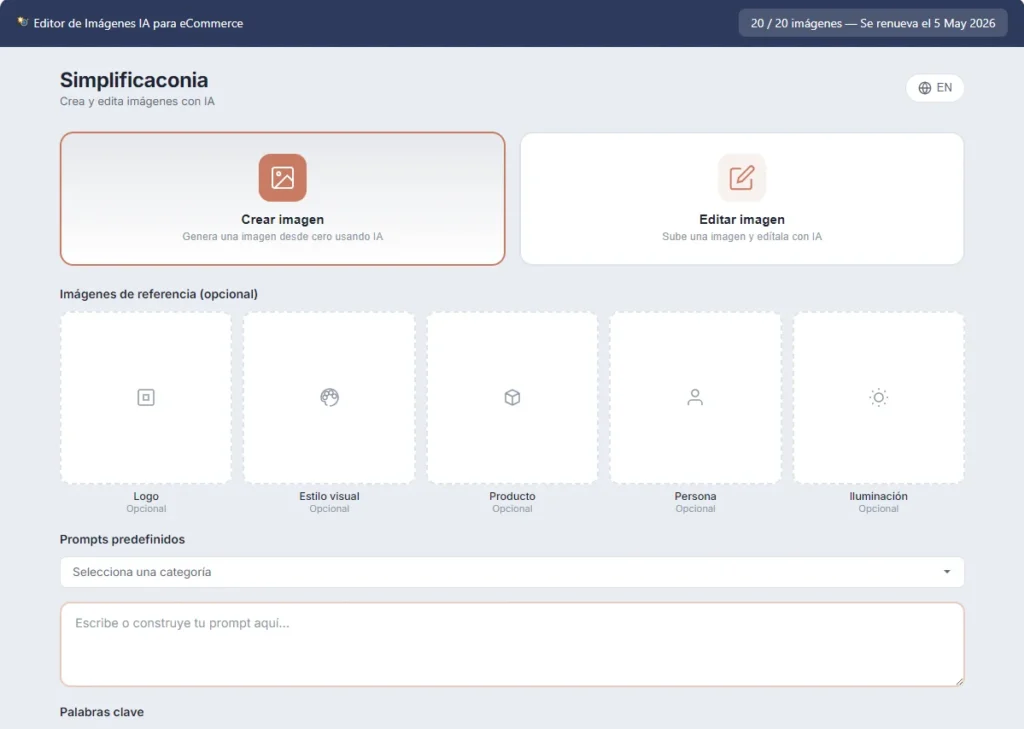This screenshot has height=729, width=1024.
Task: Click the caret arrow of category dropdown
Action: [x=946, y=572]
